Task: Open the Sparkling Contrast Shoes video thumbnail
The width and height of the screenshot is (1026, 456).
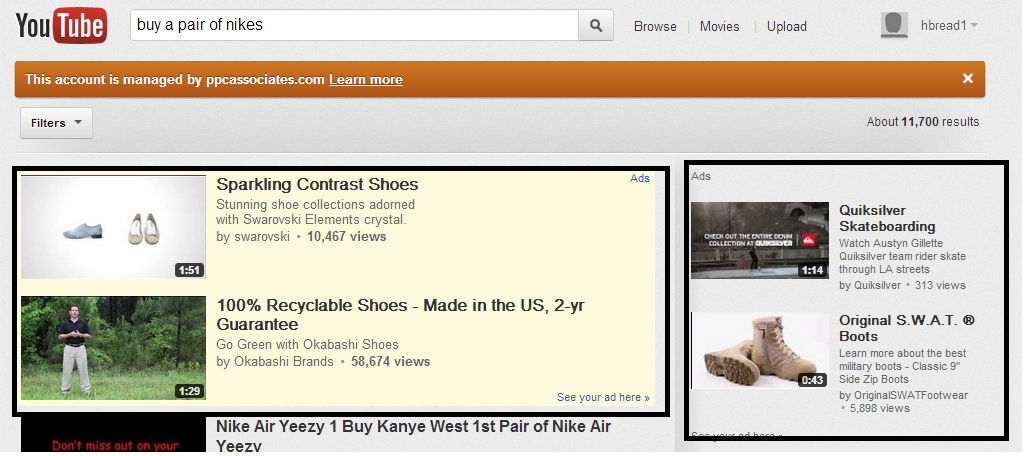Action: (x=113, y=227)
